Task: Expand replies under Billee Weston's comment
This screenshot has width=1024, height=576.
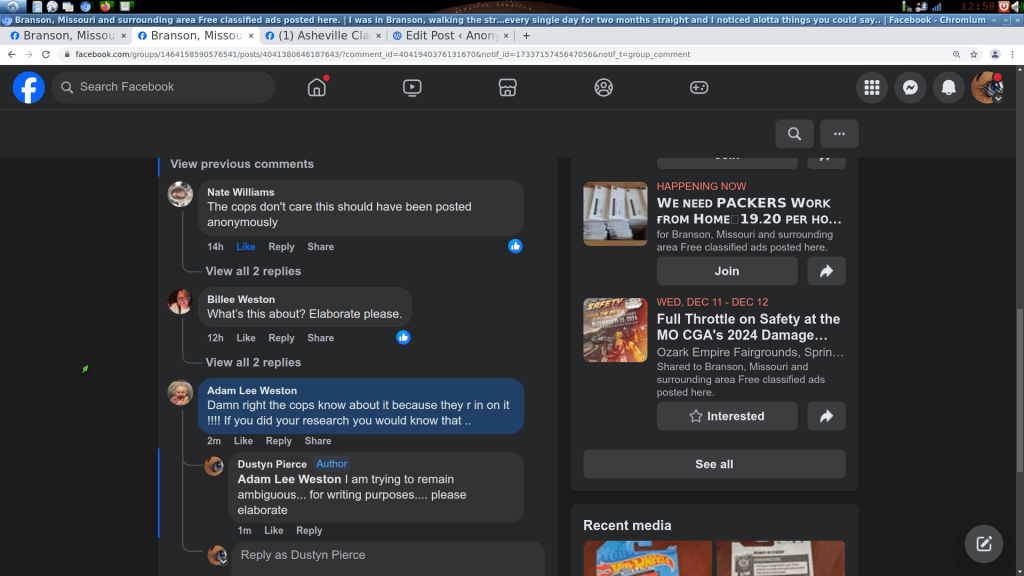Action: click(253, 362)
